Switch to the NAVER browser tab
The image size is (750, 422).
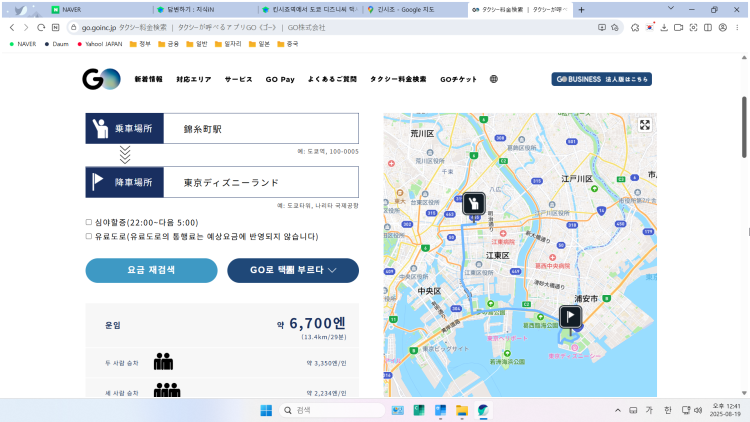[x=98, y=10]
